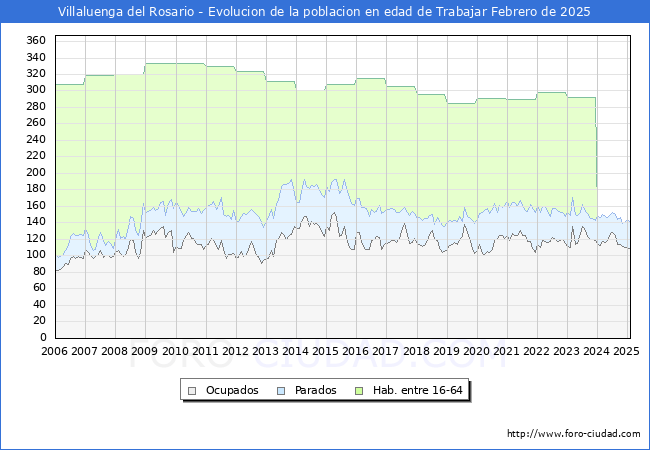Viewport: 650px width, 450px height.
Task: Click the 2015 x-axis year label
Action: pyautogui.click(x=325, y=351)
